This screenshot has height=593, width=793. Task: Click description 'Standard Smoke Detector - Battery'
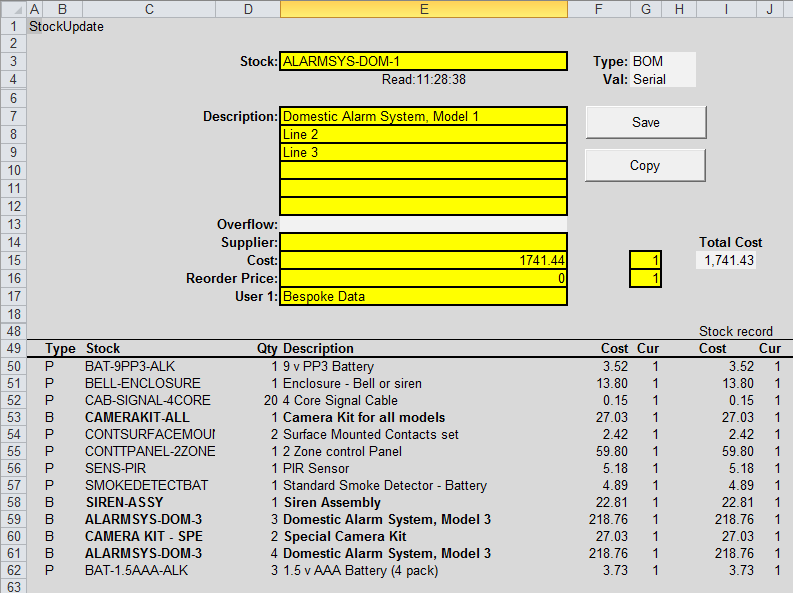click(385, 485)
